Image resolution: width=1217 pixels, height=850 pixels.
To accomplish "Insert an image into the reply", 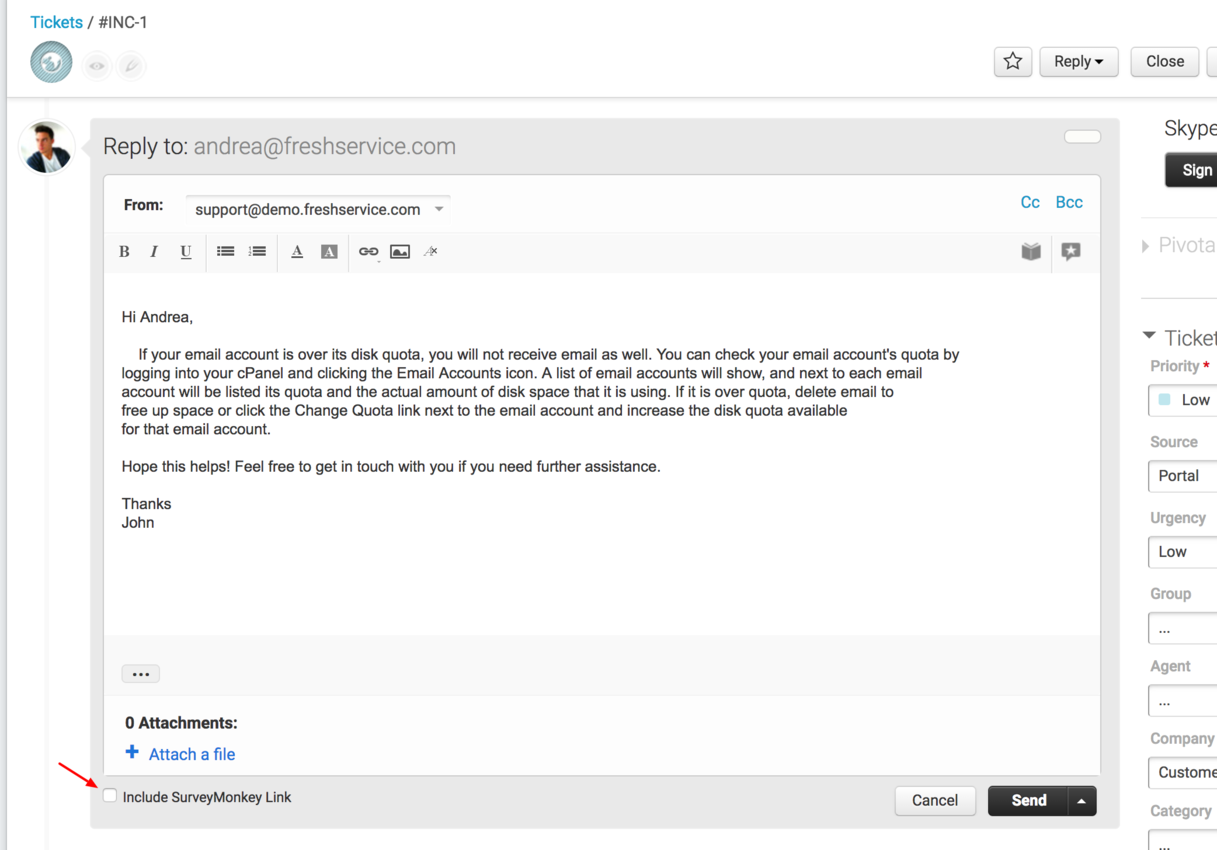I will (x=400, y=252).
